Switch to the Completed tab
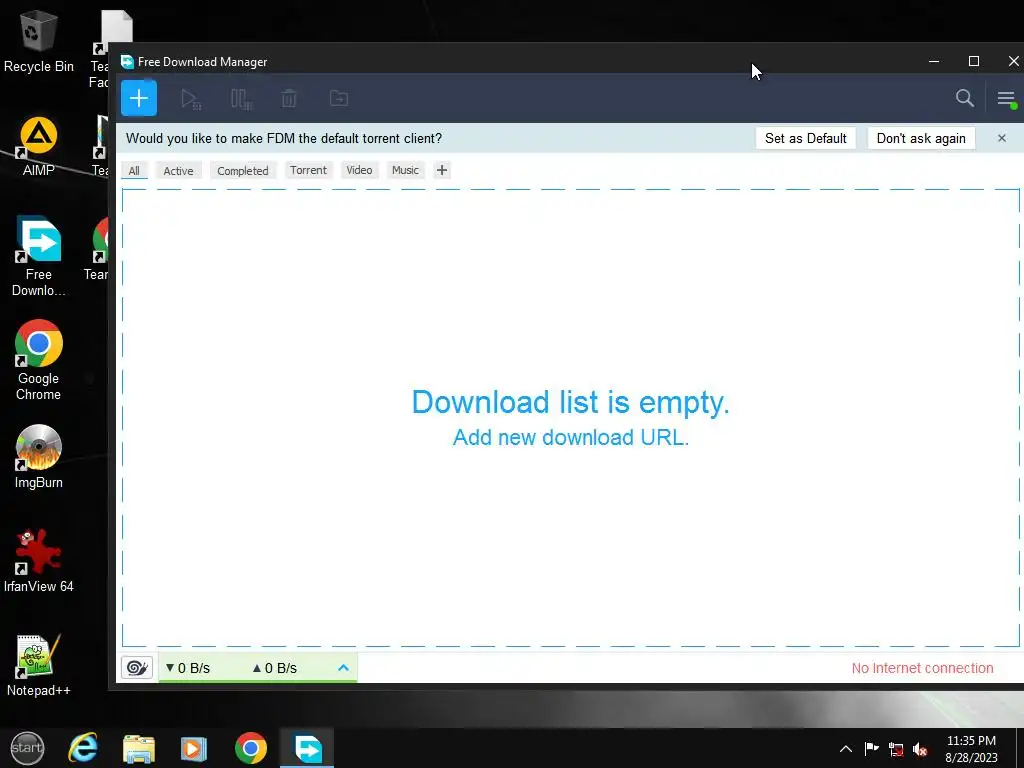 242,170
